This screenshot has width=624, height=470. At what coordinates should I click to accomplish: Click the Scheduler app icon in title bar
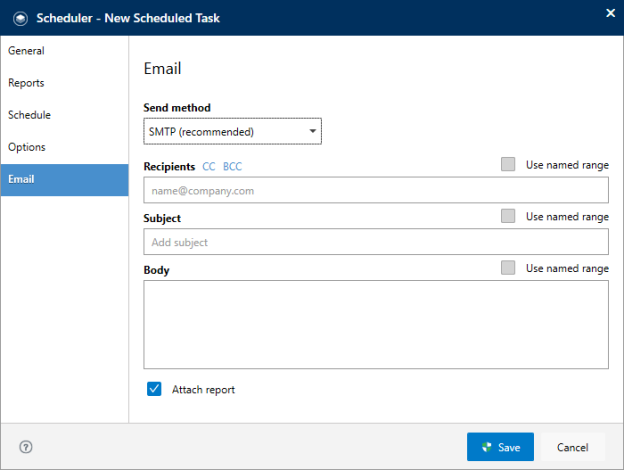click(x=20, y=18)
